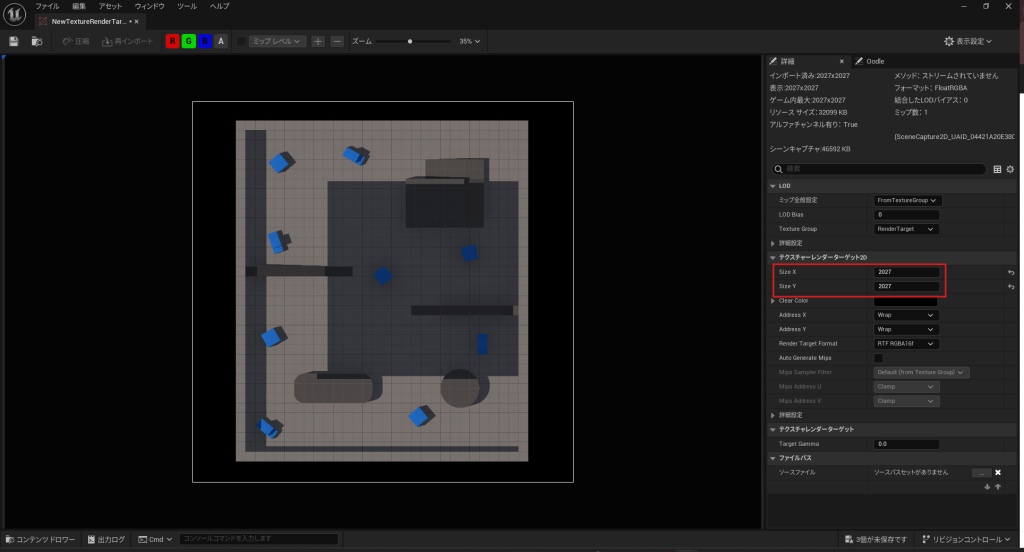The height and width of the screenshot is (552, 1024).
Task: Click the browse to asset icon
Action: (37, 41)
